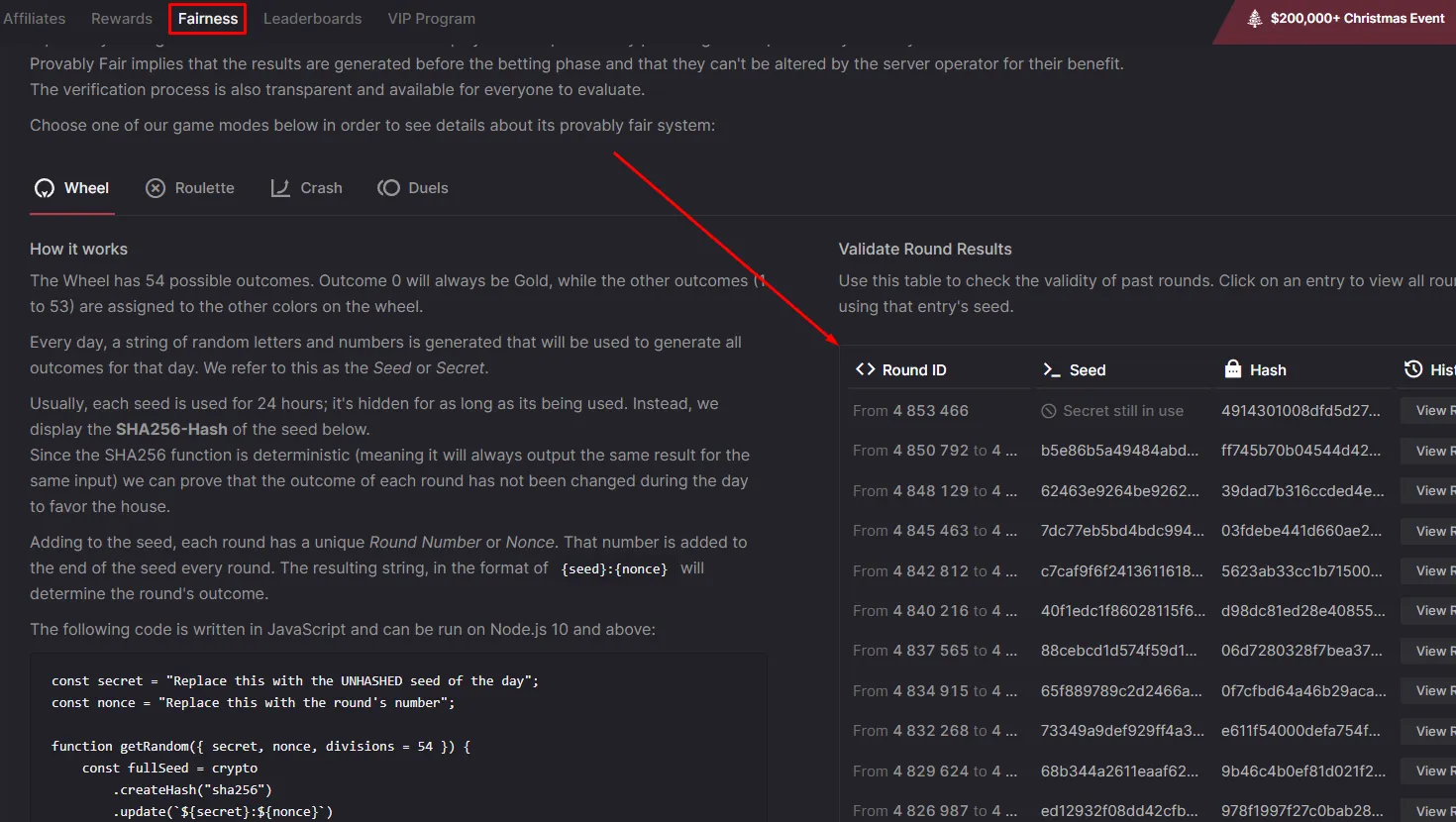Viewport: 1456px width, 822px height.
Task: View rounds for row From 4 842 812
Action: 1428,571
